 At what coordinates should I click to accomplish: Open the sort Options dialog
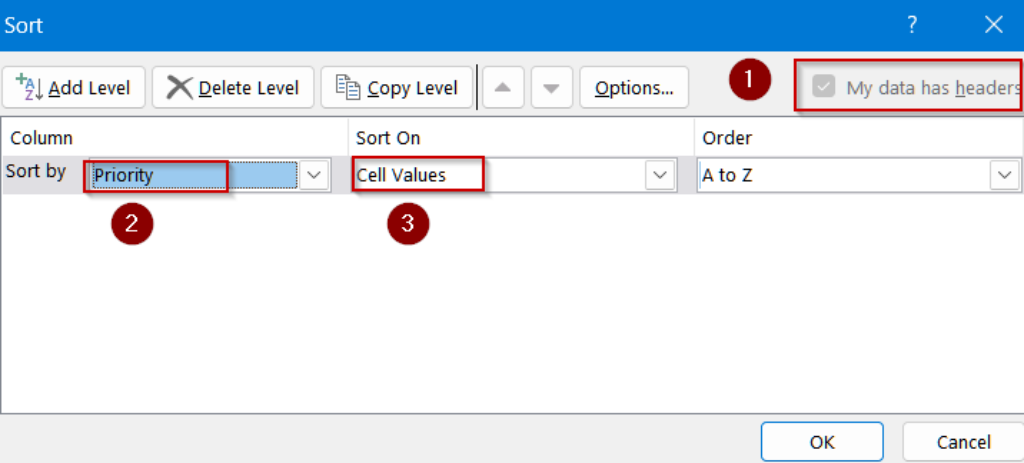(x=634, y=88)
